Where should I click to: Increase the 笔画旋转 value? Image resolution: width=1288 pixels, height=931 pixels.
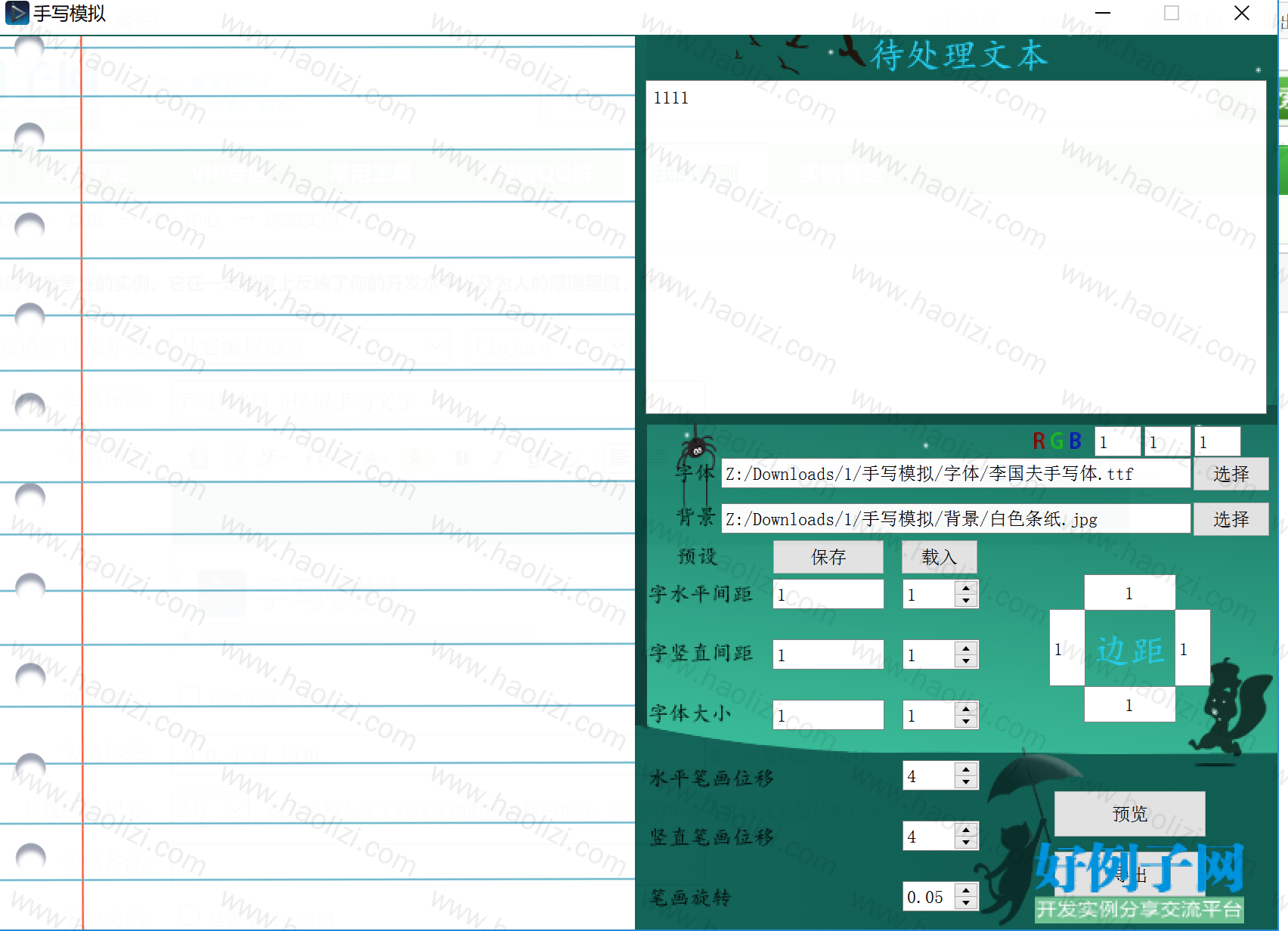click(966, 889)
